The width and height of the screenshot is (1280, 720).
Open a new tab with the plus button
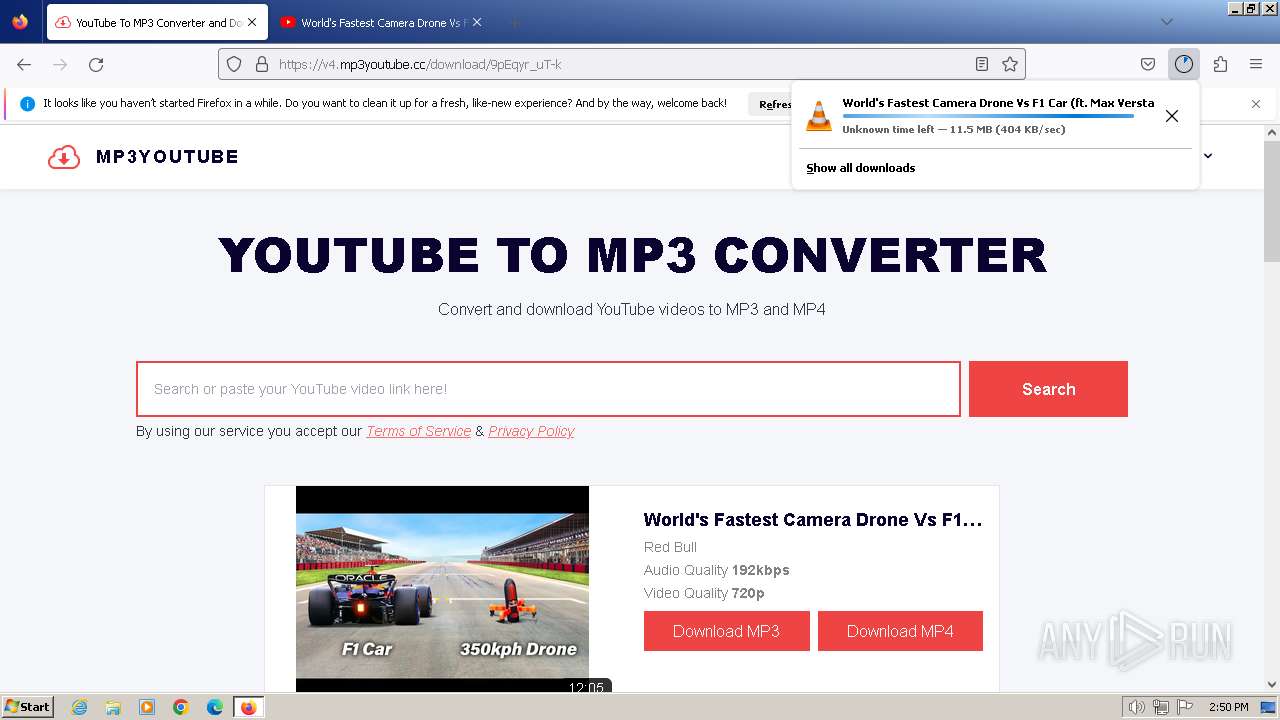pos(514,22)
